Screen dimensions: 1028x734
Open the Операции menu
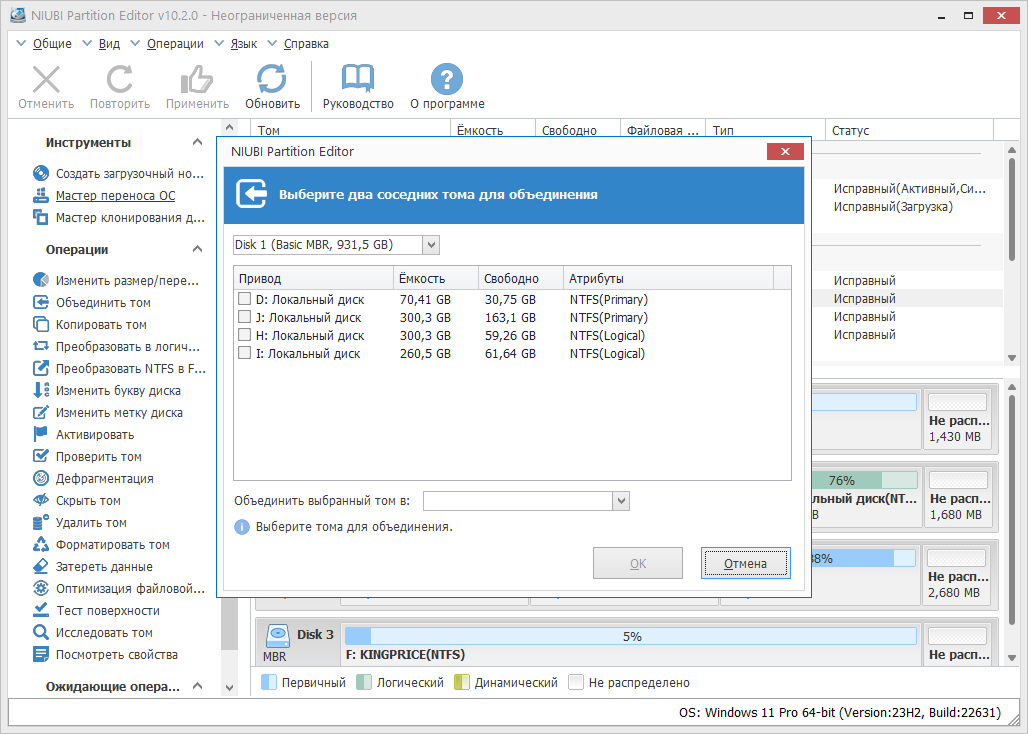175,44
